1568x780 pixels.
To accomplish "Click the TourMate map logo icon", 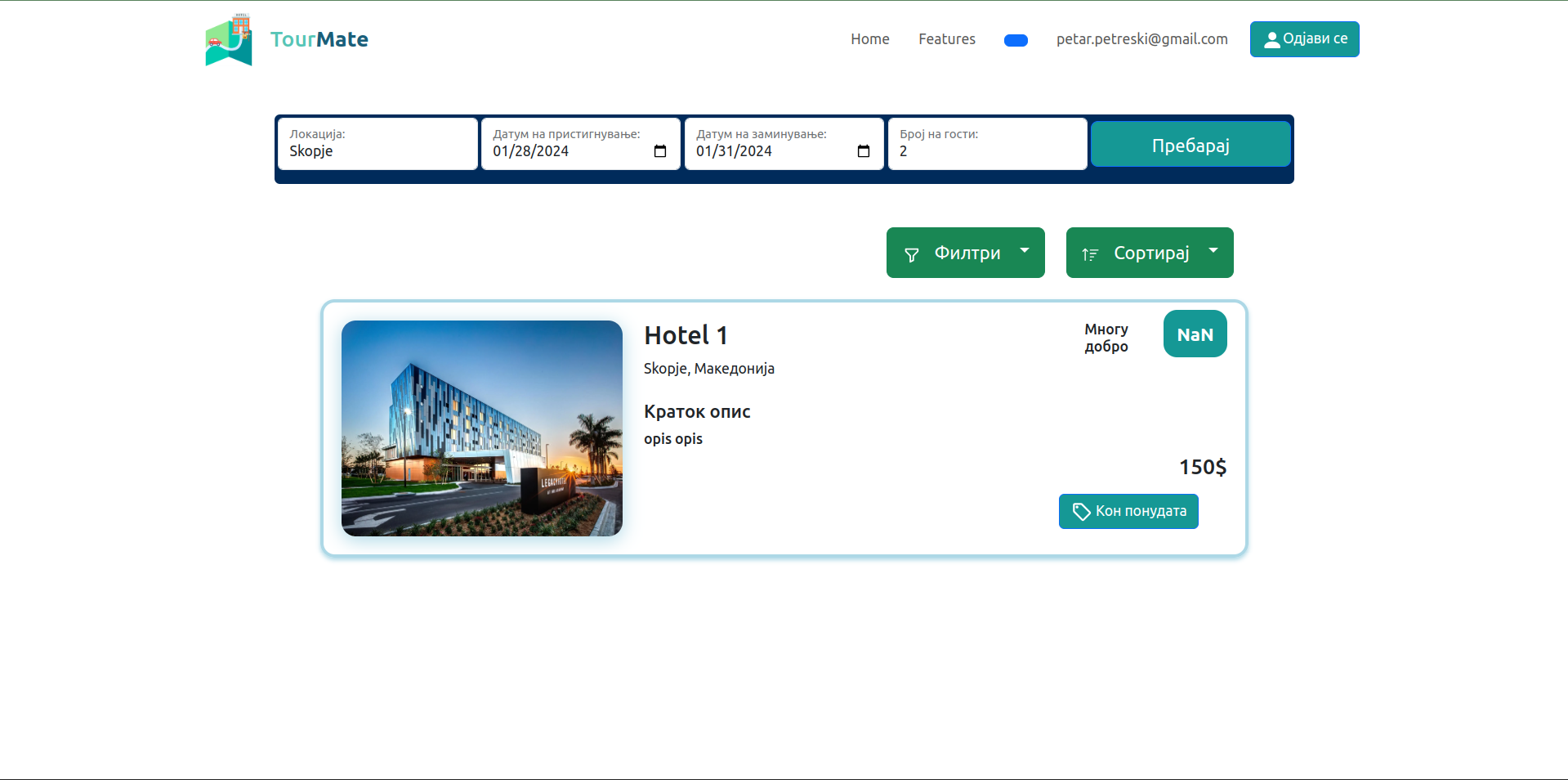I will [229, 40].
